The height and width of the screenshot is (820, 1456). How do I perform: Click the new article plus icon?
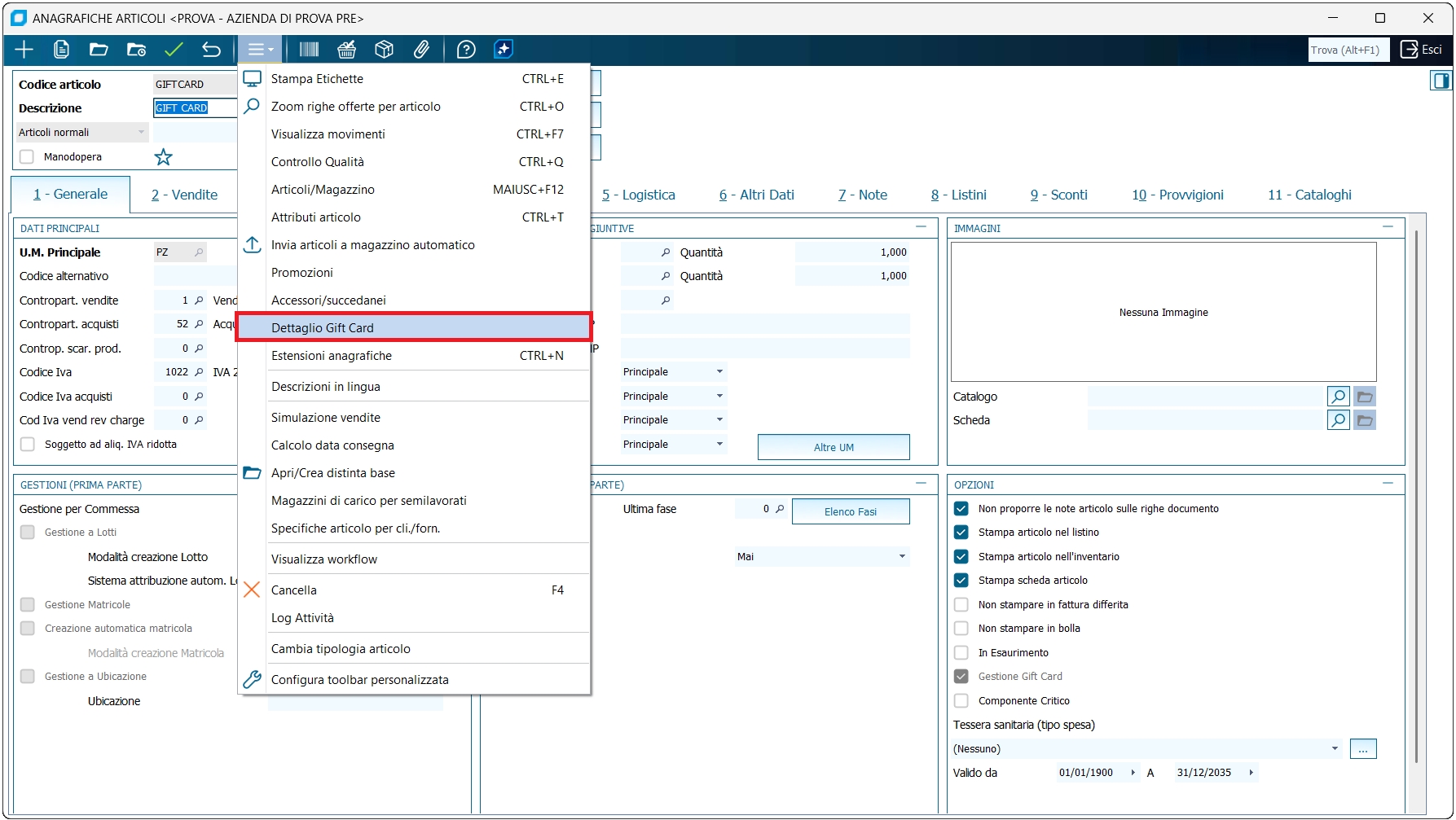[x=24, y=50]
